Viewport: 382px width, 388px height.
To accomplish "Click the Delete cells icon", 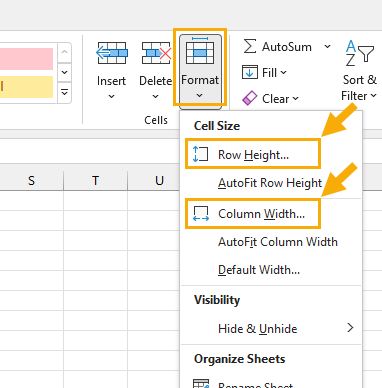I will [x=156, y=53].
